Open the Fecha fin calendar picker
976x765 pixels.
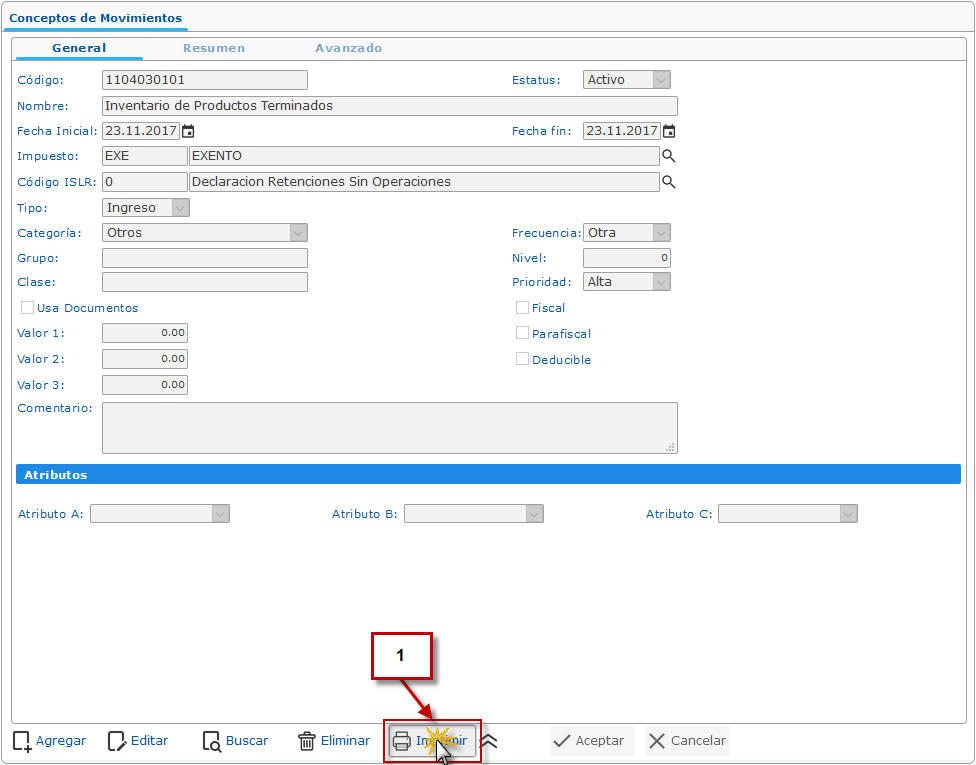tap(669, 131)
